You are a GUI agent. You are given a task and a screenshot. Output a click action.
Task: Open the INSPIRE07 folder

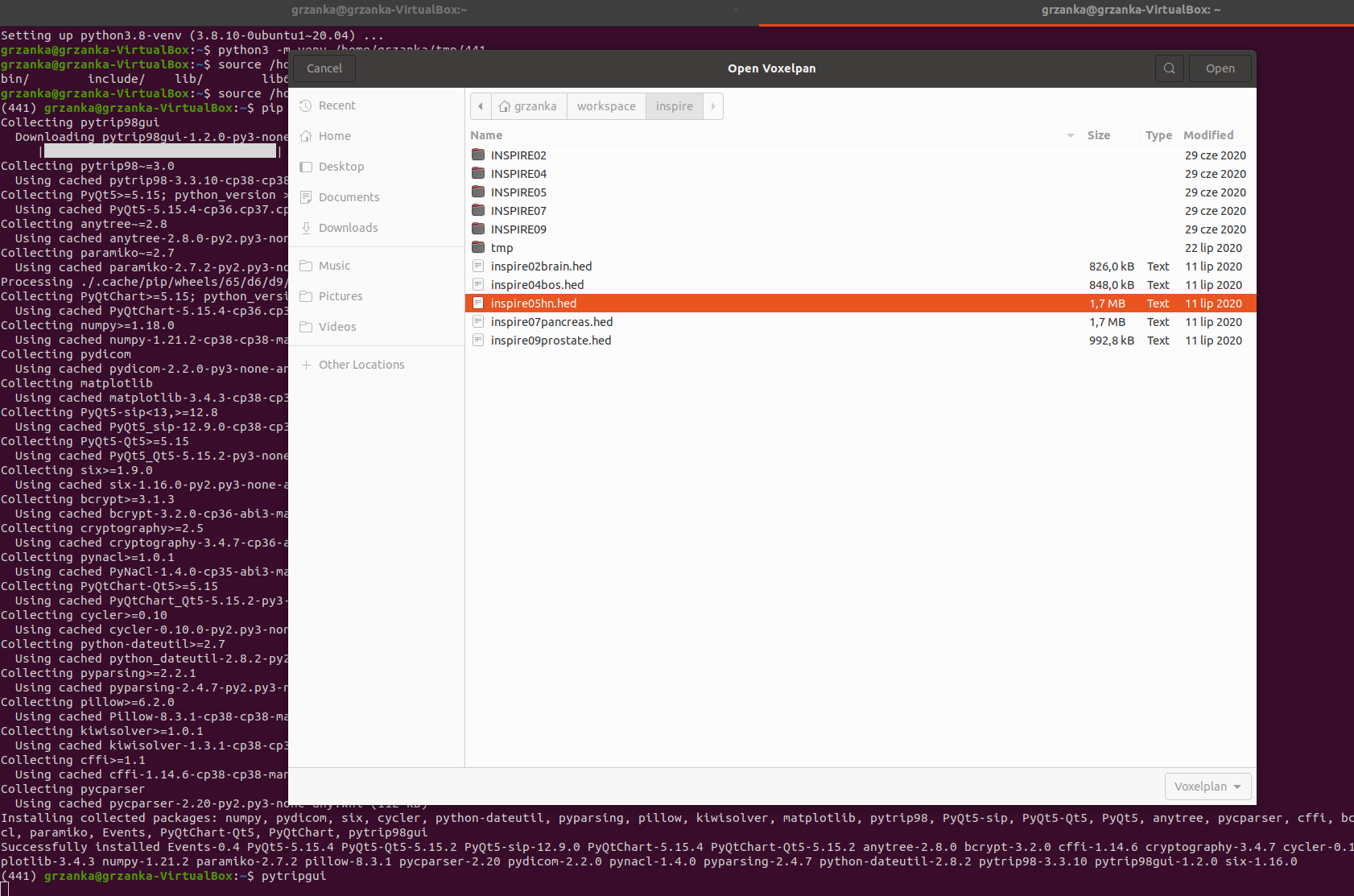coord(518,210)
